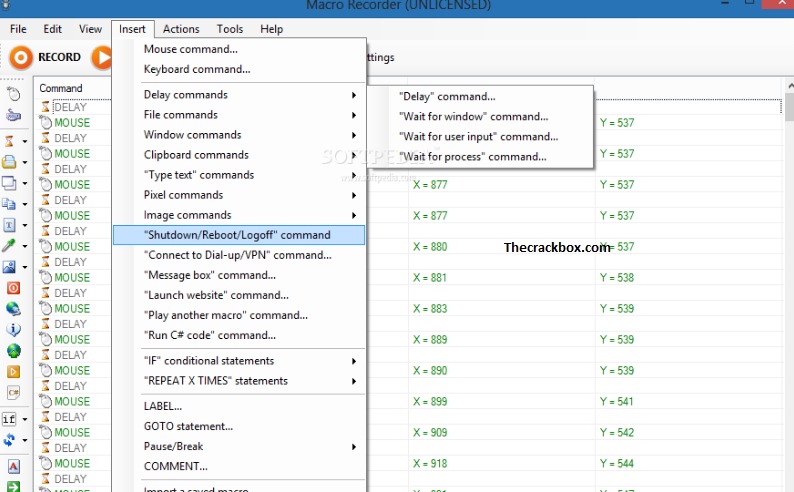Open the View menu
794x492 pixels.
coord(90,29)
